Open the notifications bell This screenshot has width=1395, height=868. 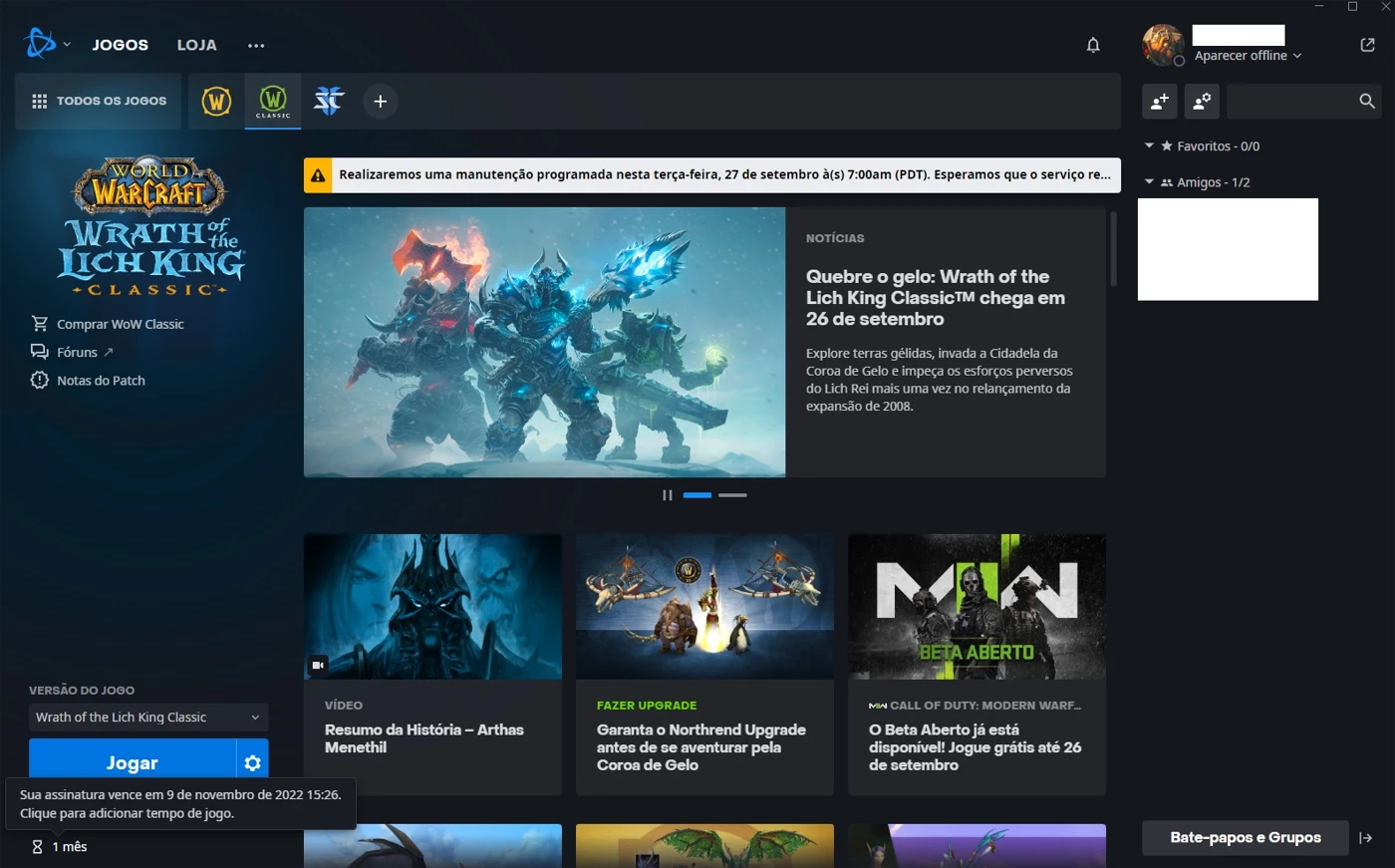click(1093, 45)
